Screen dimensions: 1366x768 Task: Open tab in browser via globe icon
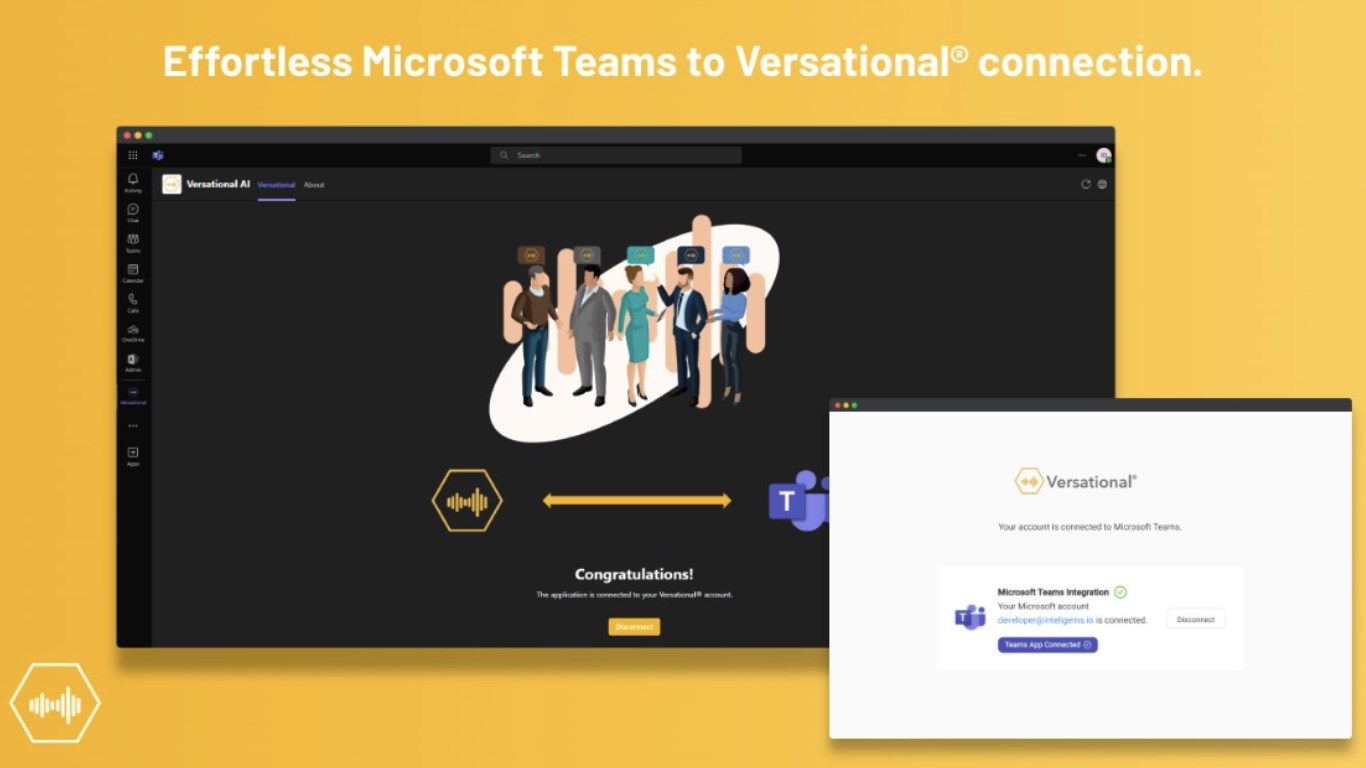pos(1102,184)
